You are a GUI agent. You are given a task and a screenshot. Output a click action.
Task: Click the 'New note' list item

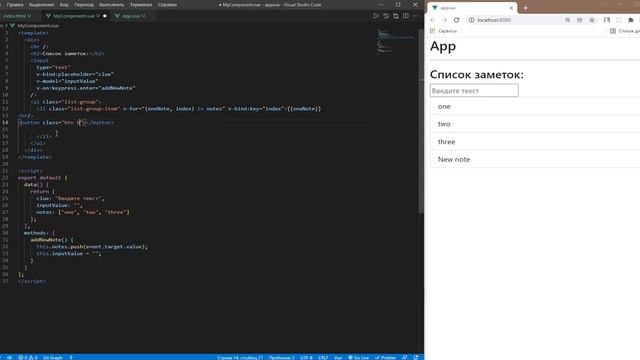[x=535, y=160]
